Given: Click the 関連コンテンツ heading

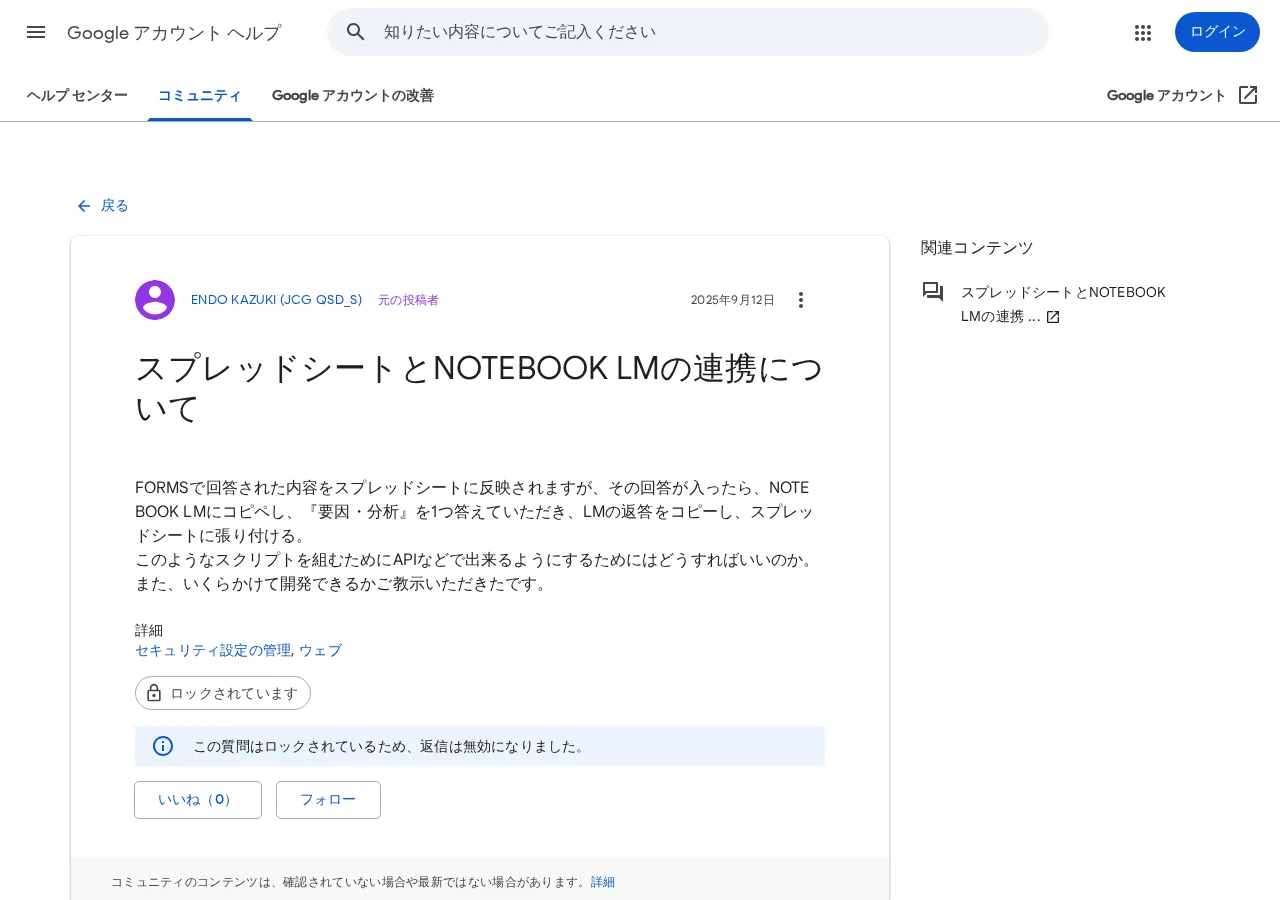Looking at the screenshot, I should 977,248.
